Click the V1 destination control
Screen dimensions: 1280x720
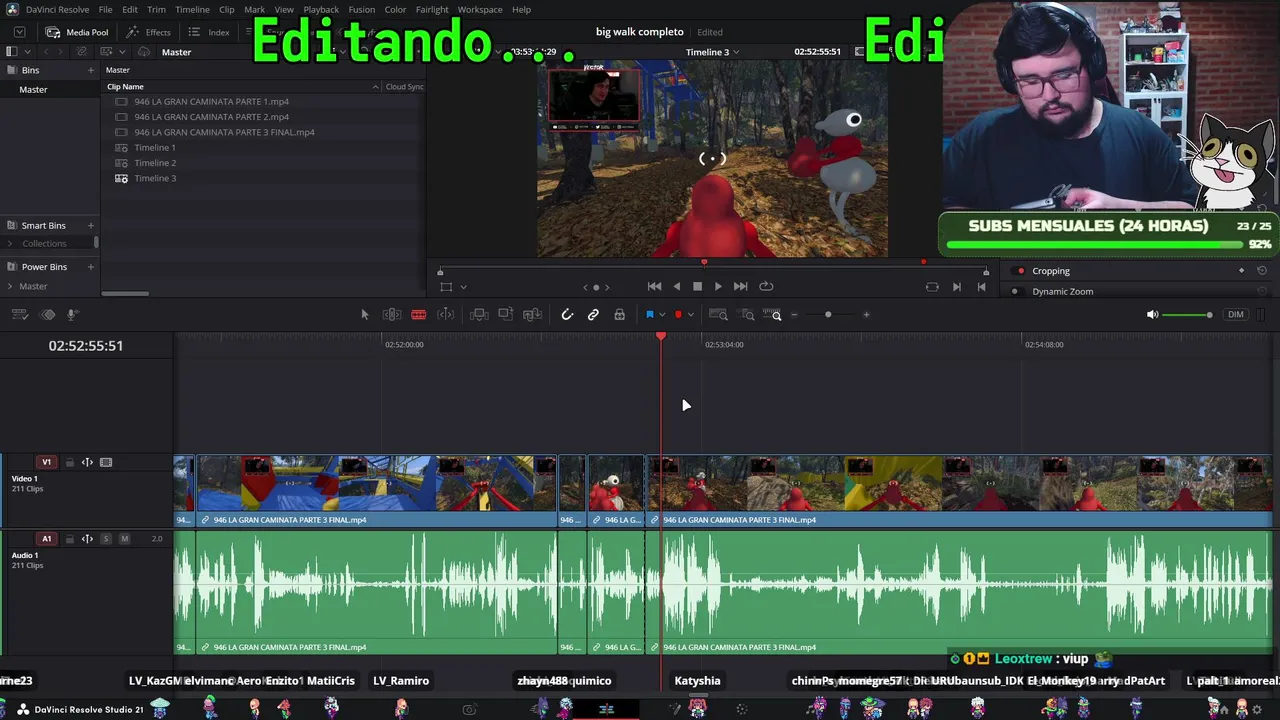(46, 463)
